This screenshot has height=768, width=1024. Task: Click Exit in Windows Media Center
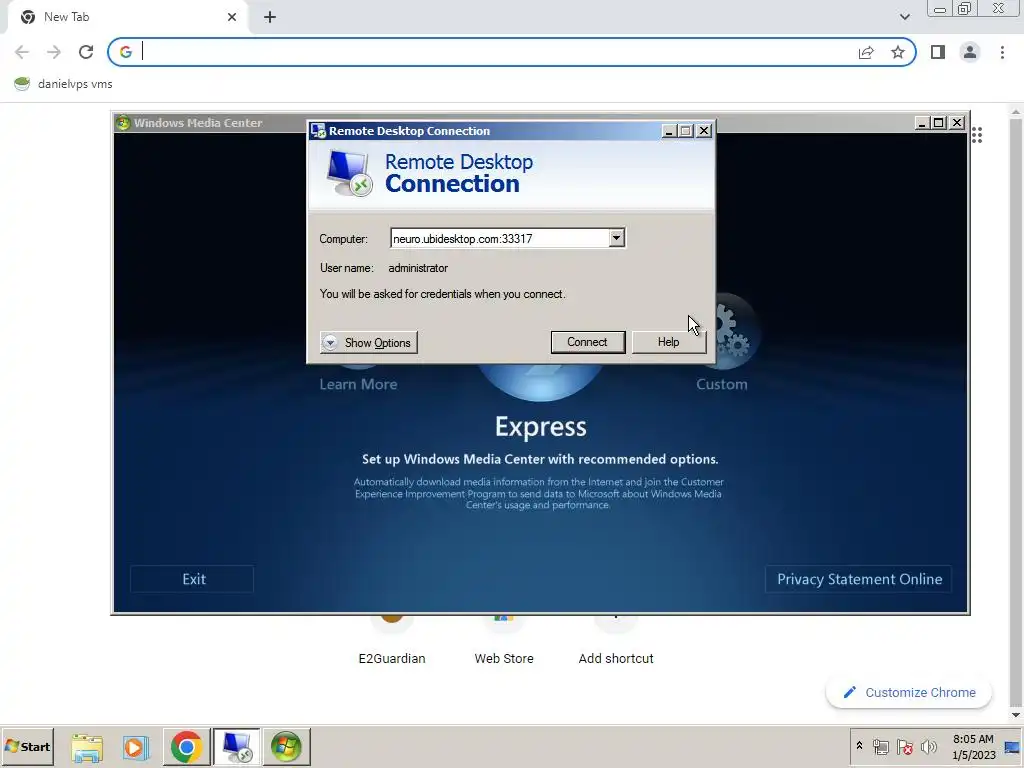[x=193, y=579]
